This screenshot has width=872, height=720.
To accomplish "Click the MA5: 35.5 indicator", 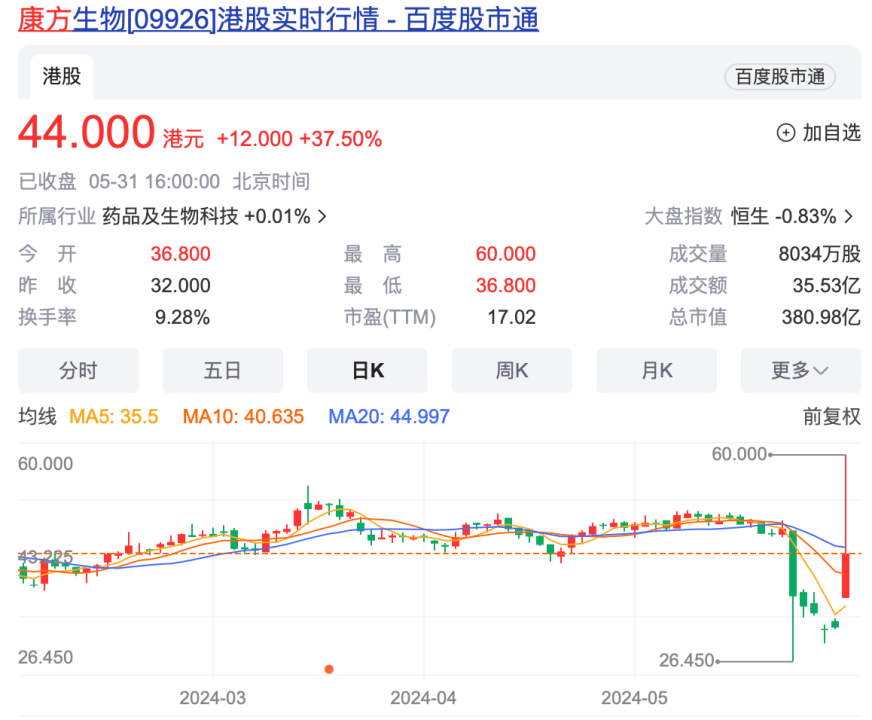I will point(113,416).
